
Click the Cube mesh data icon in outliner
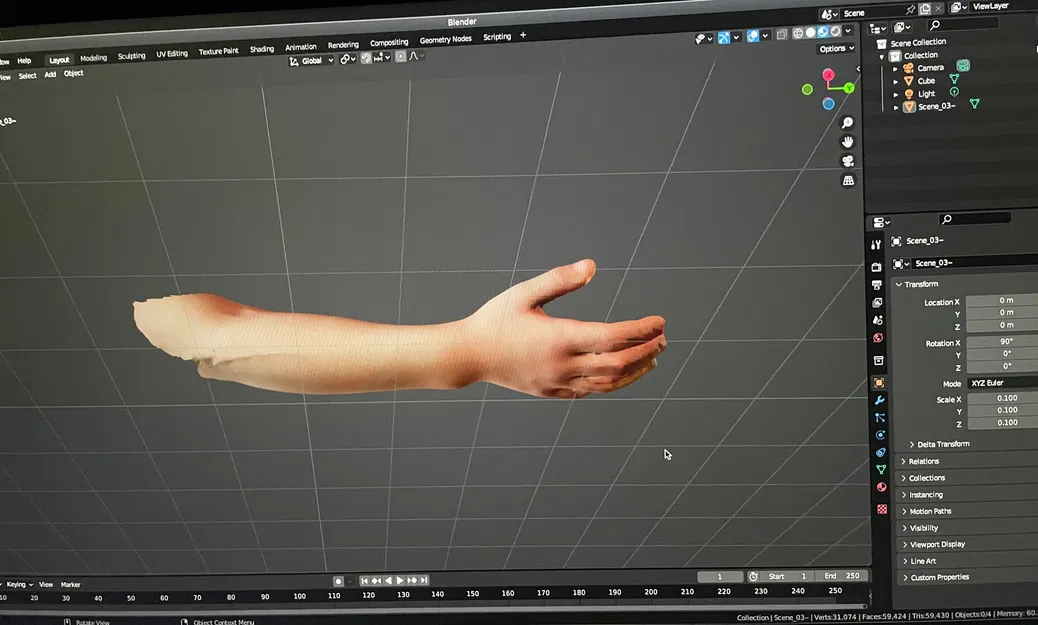[954, 79]
